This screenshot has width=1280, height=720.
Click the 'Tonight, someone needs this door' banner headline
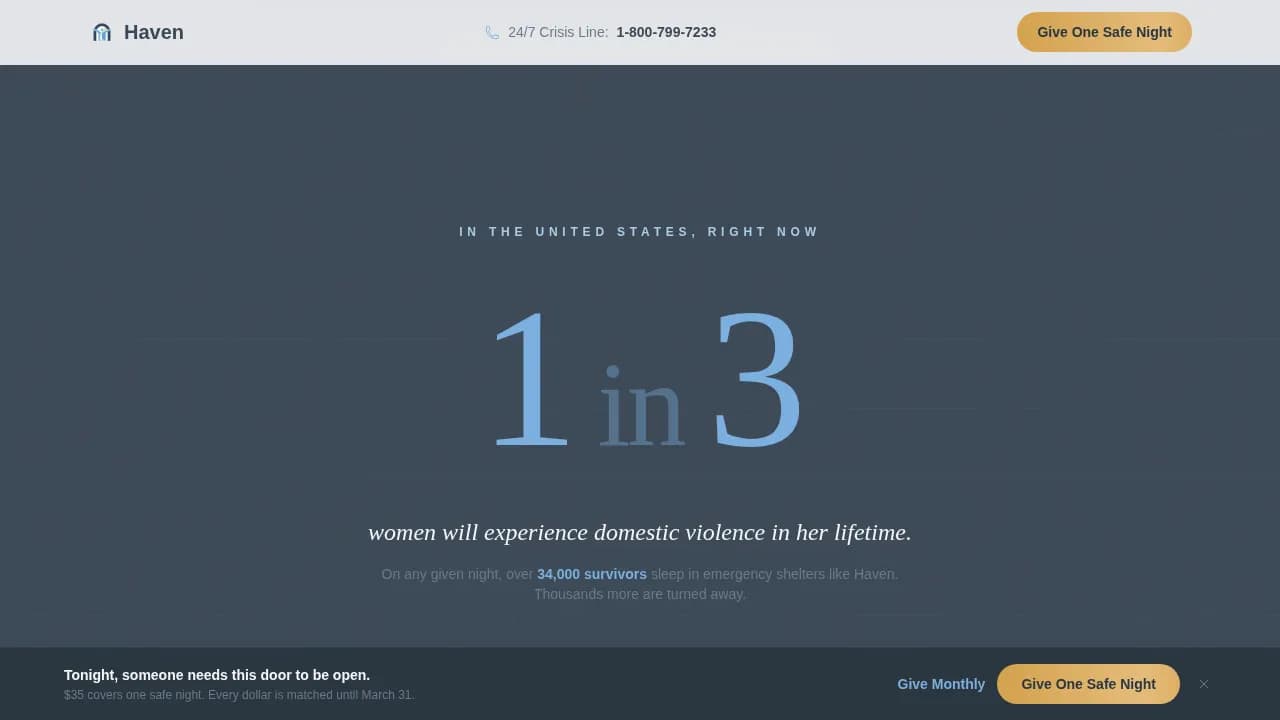(217, 675)
